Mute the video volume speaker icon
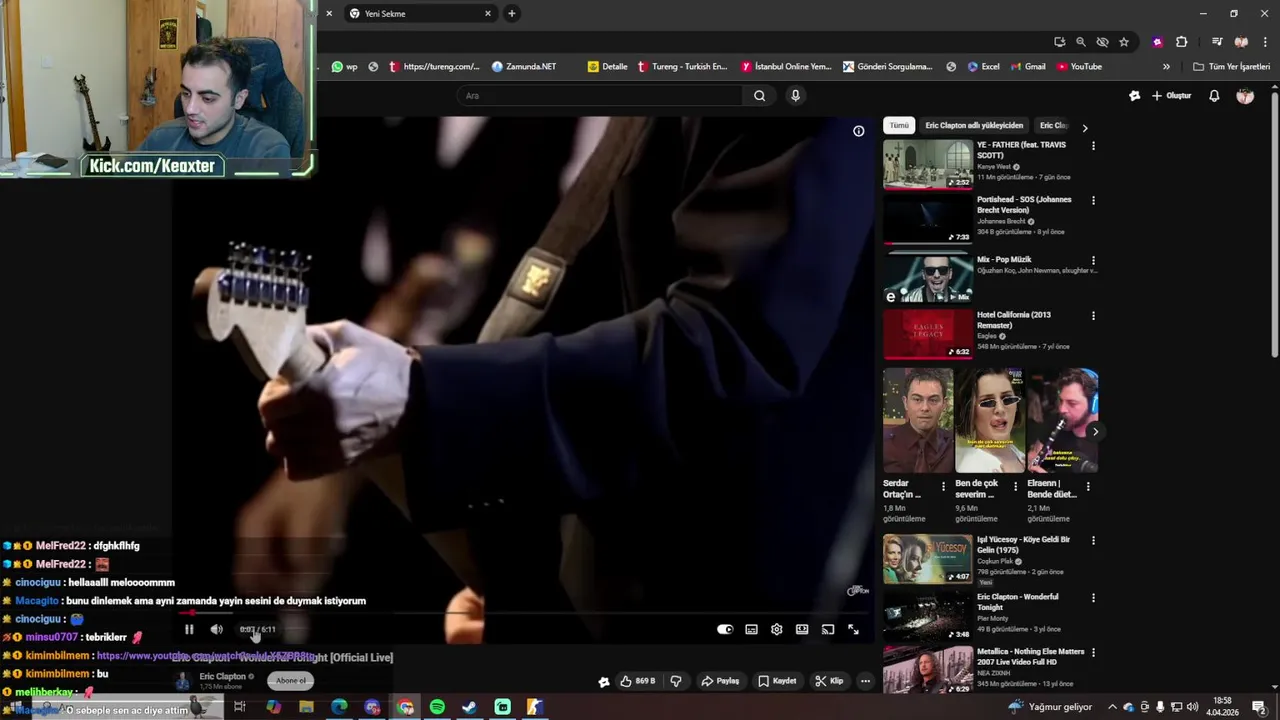This screenshot has width=1280, height=720. [x=216, y=629]
